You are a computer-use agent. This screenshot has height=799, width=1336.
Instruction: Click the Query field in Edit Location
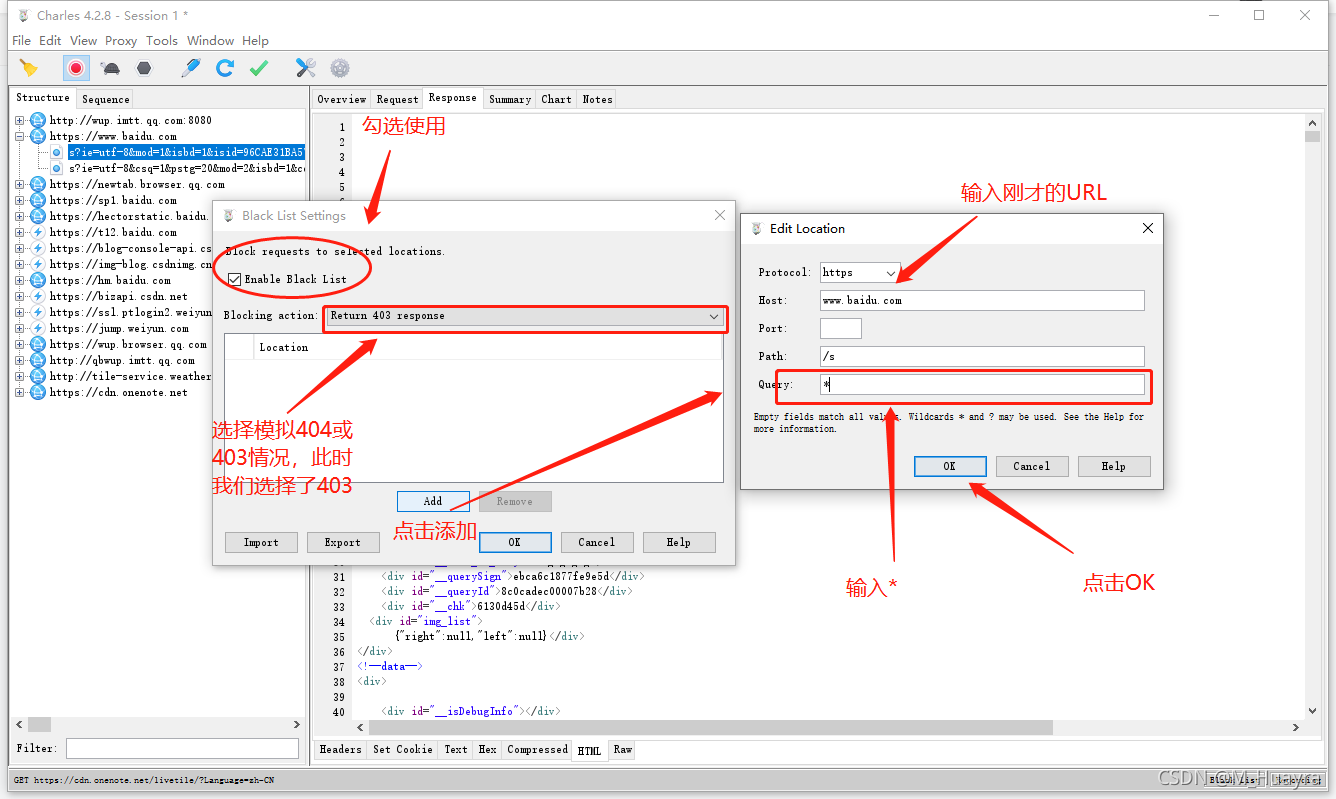click(982, 384)
